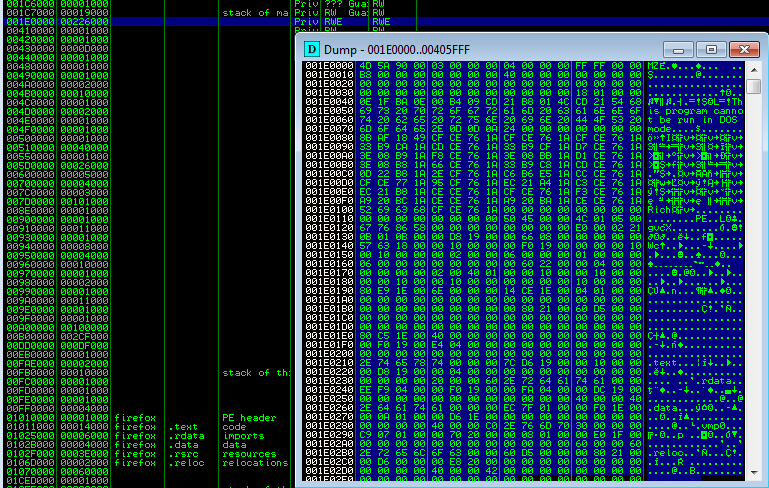Select dump row address 001E0100
The image size is (769, 488).
coord(329,210)
